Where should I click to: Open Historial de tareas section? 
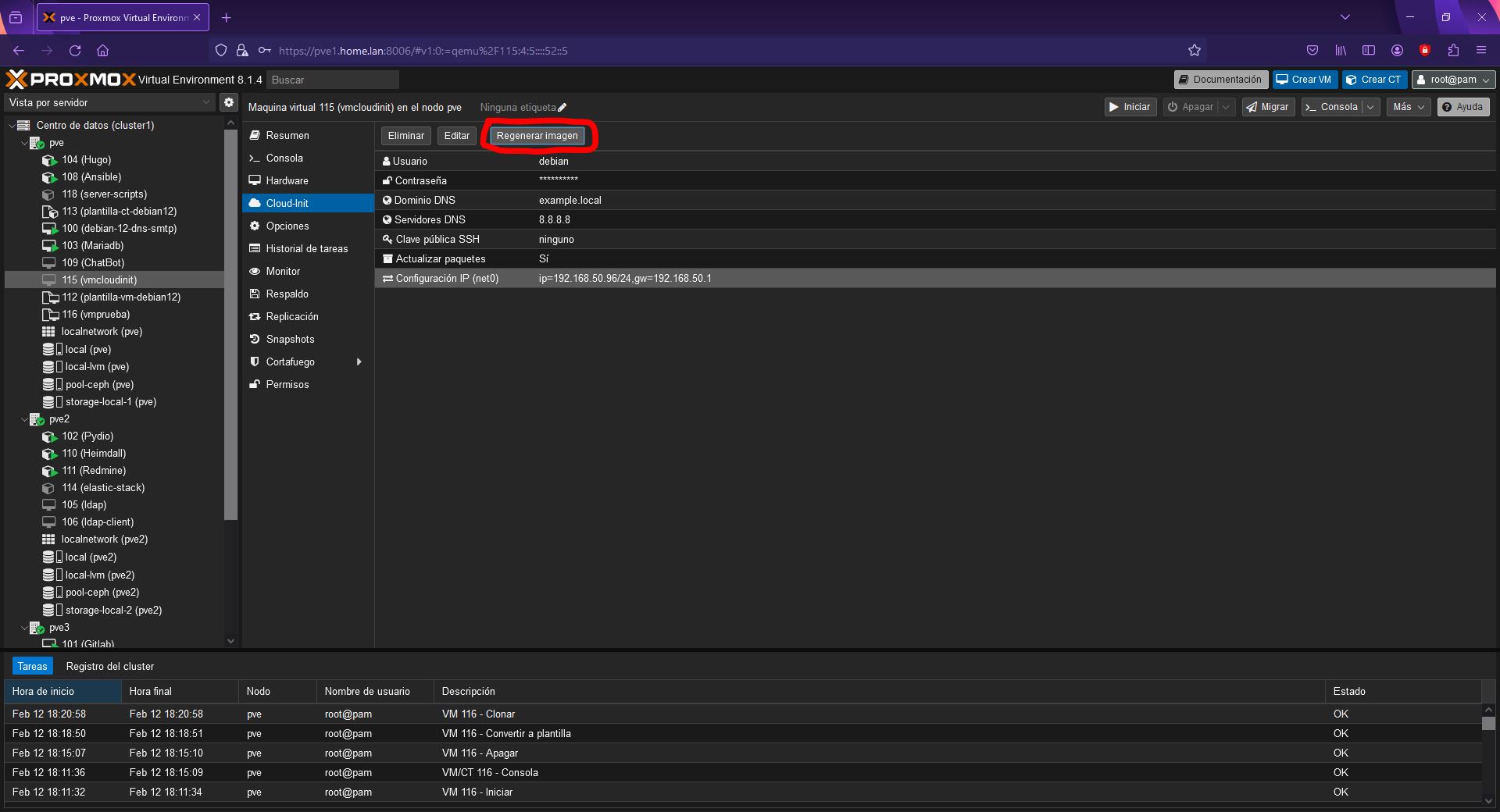click(308, 248)
